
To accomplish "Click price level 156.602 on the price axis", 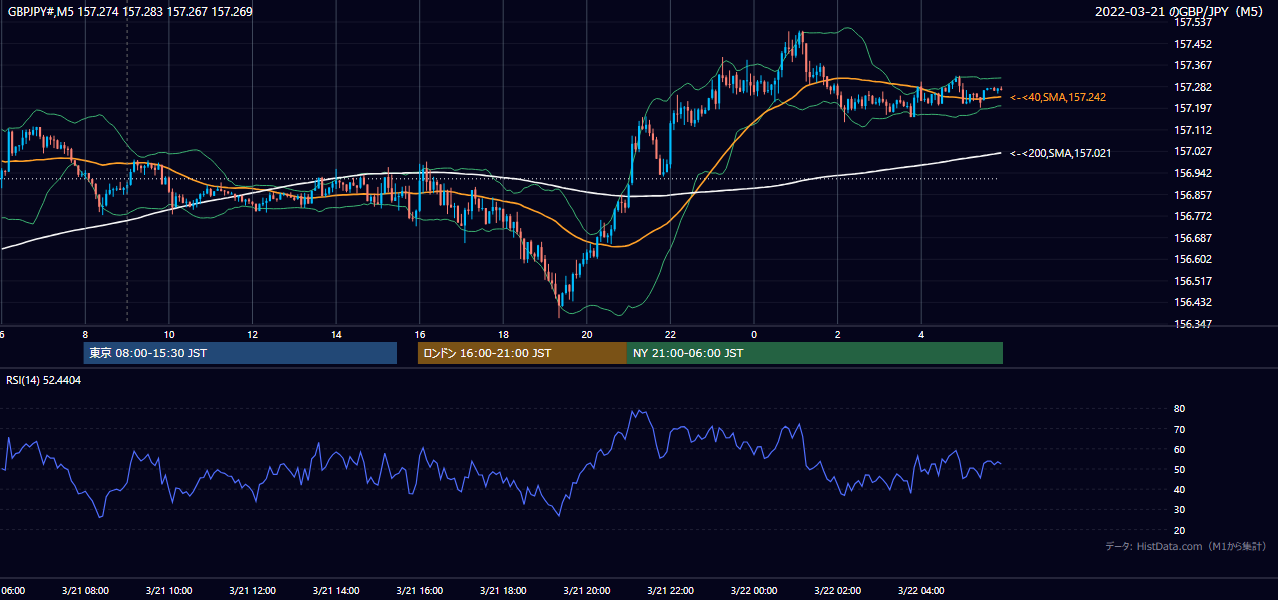I will [1193, 259].
